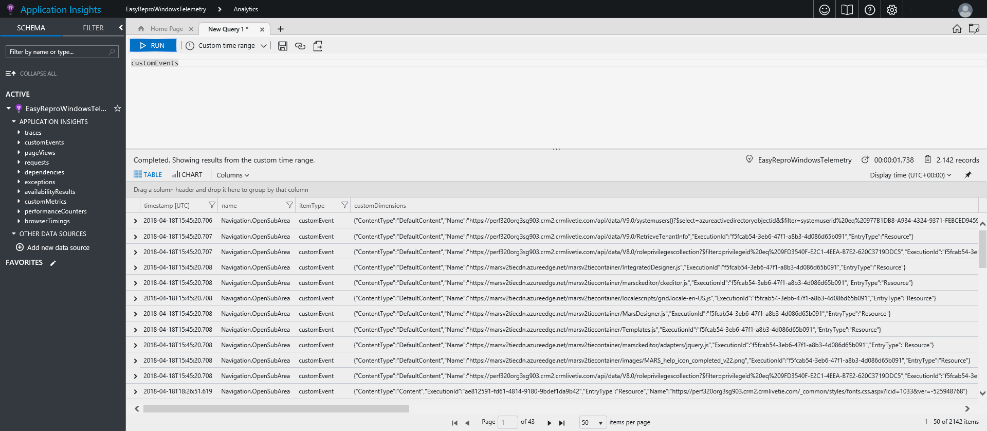Click the copy link icon in toolbar
987x431 pixels.
point(299,46)
